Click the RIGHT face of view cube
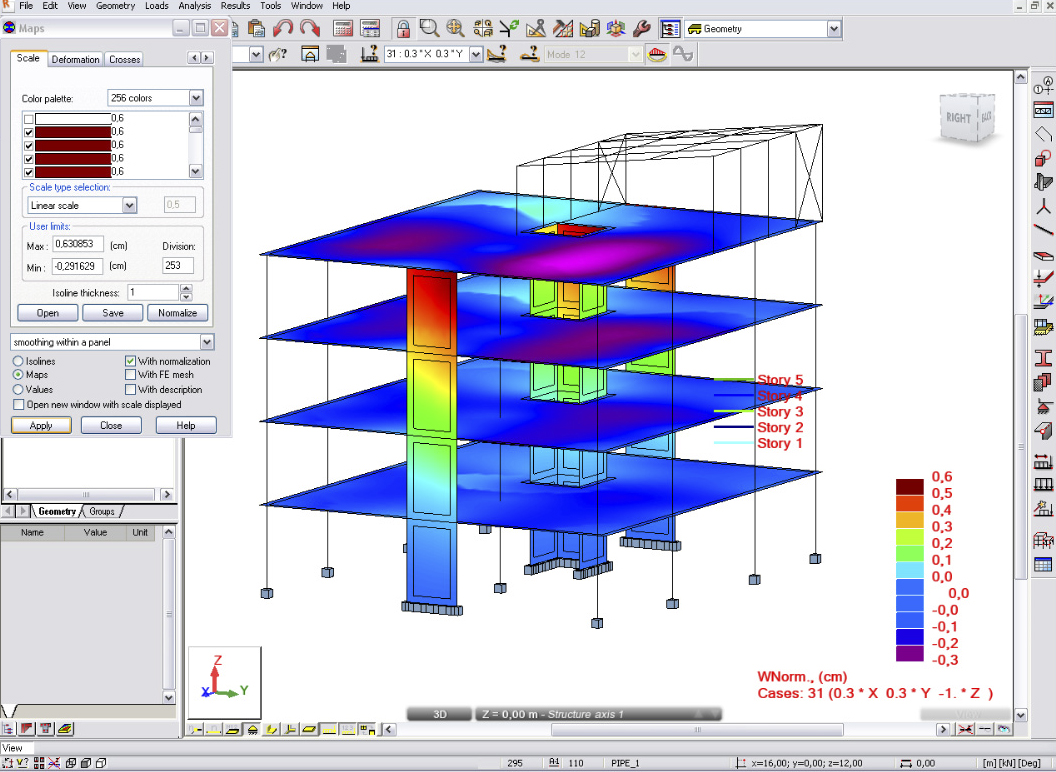 point(957,118)
